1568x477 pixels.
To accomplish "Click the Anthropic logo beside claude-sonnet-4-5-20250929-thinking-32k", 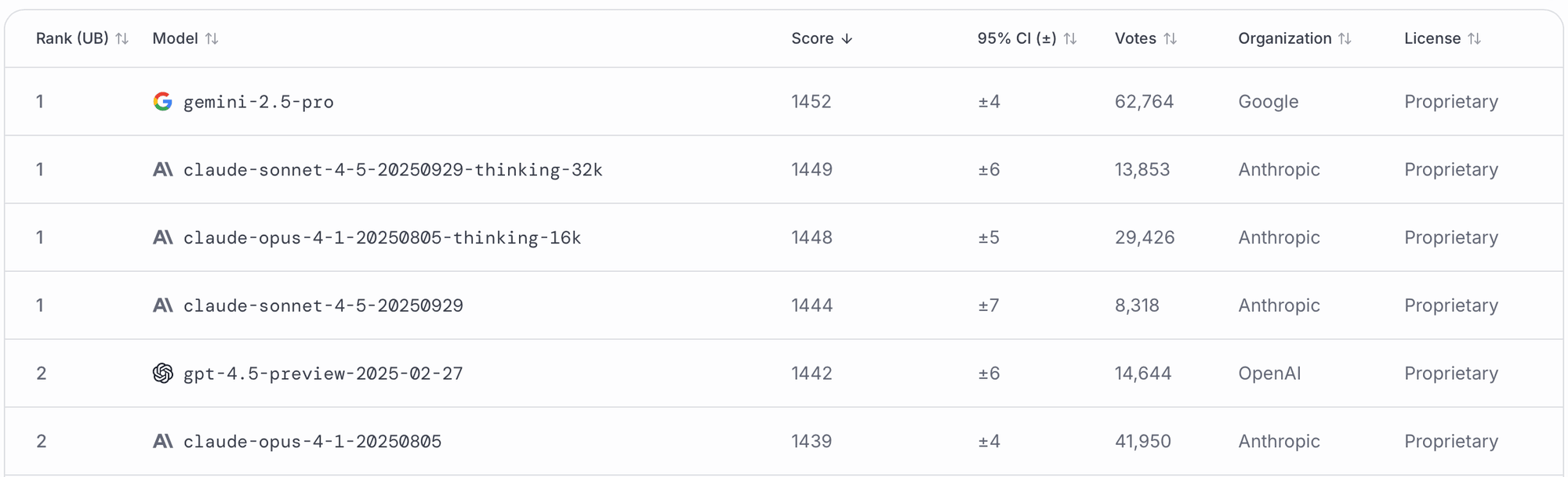I will (162, 169).
